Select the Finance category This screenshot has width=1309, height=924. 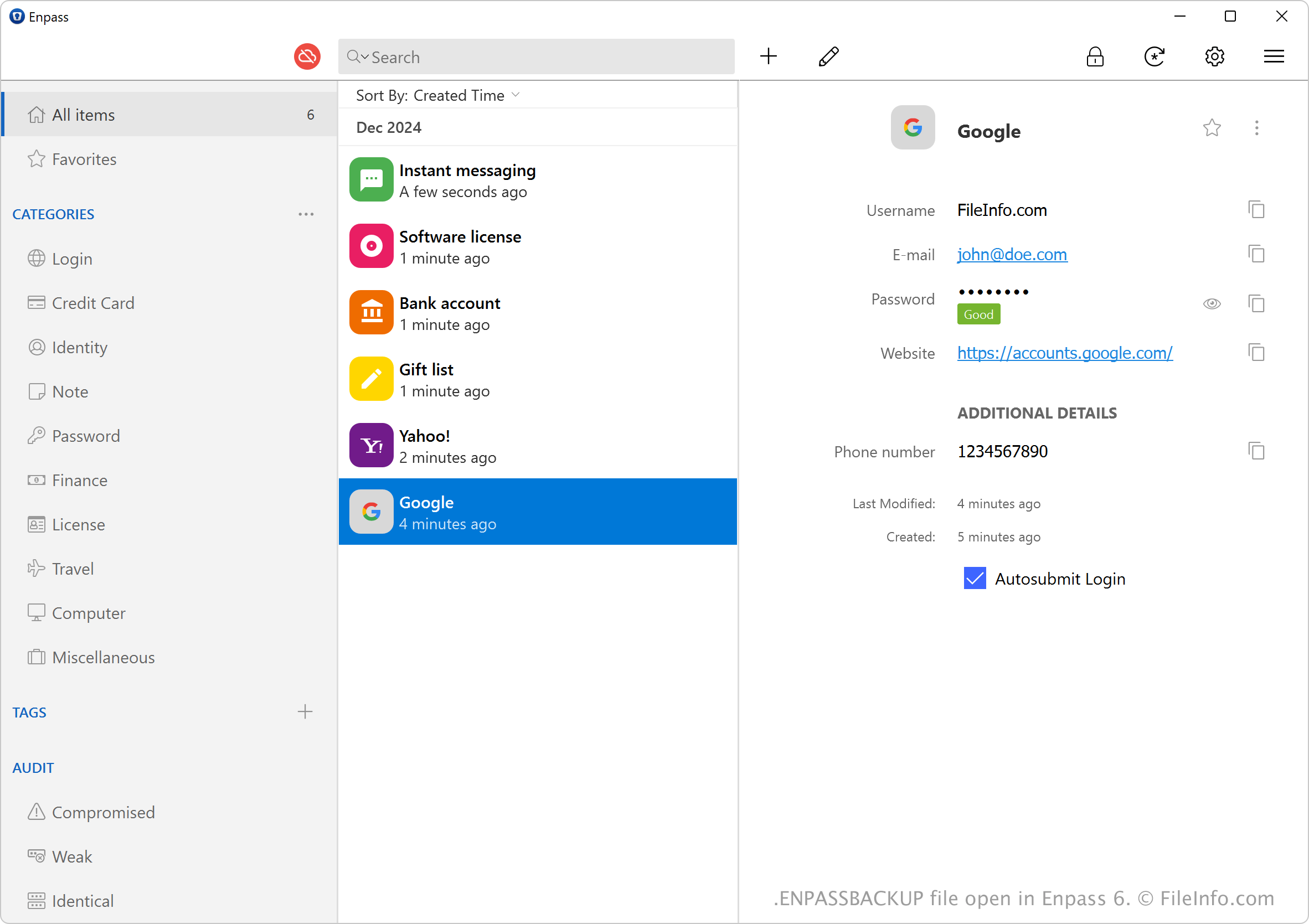coord(170,480)
